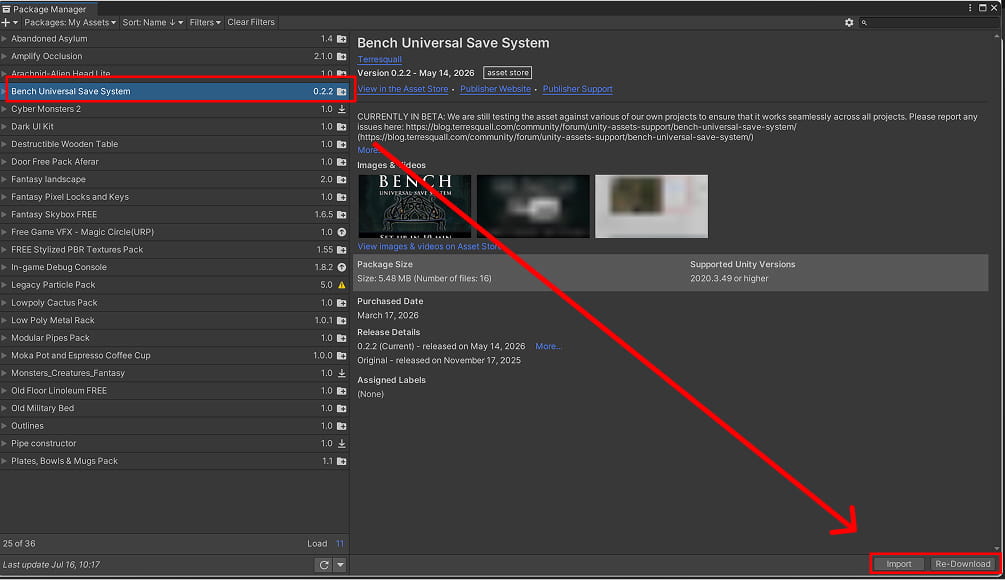The height and width of the screenshot is (580, 1005).
Task: Click import icon for Low Poly Metal Rack
Action: 342,320
